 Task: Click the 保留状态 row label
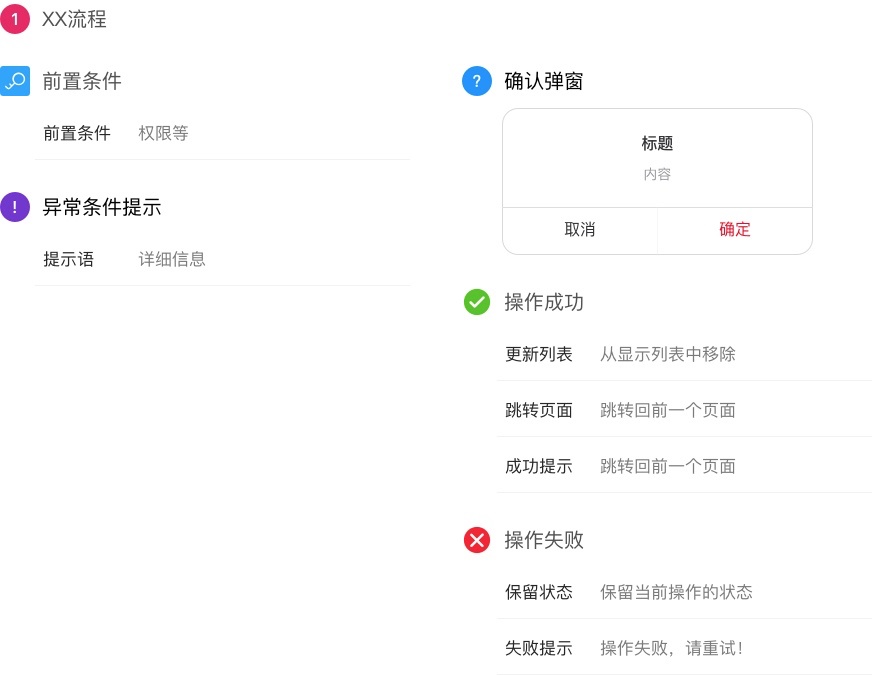coord(539,592)
